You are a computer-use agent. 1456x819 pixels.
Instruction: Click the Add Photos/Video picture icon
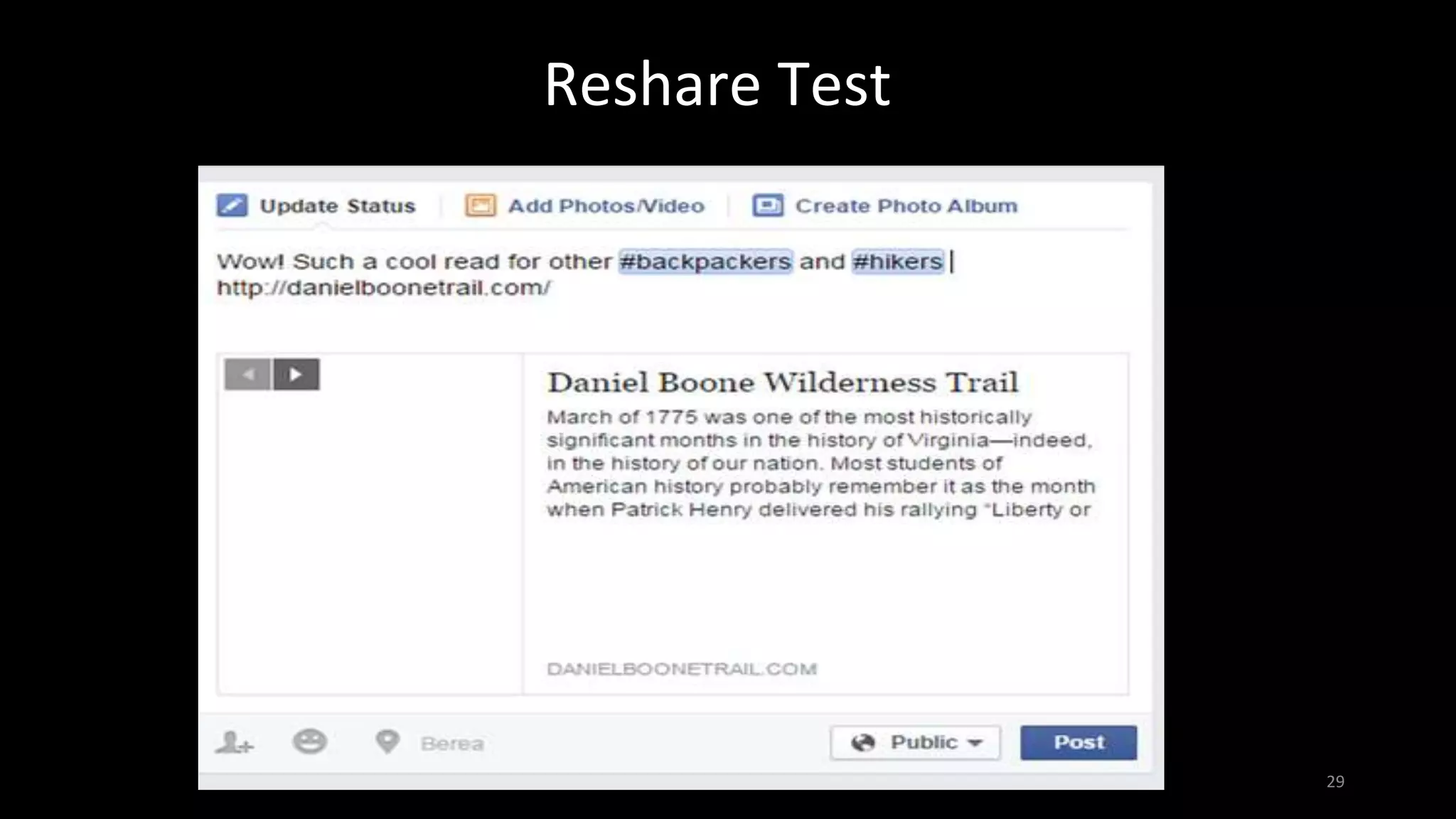coord(480,205)
